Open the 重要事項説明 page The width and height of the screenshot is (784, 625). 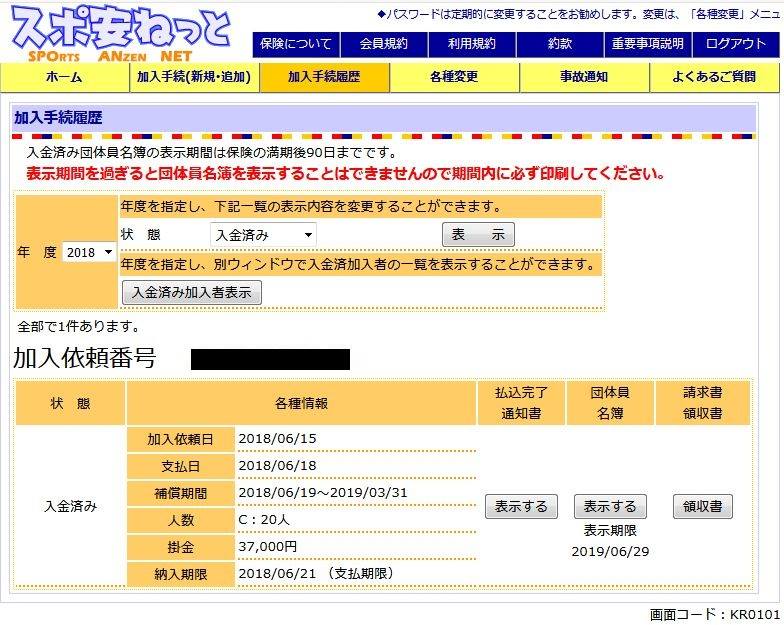point(648,44)
